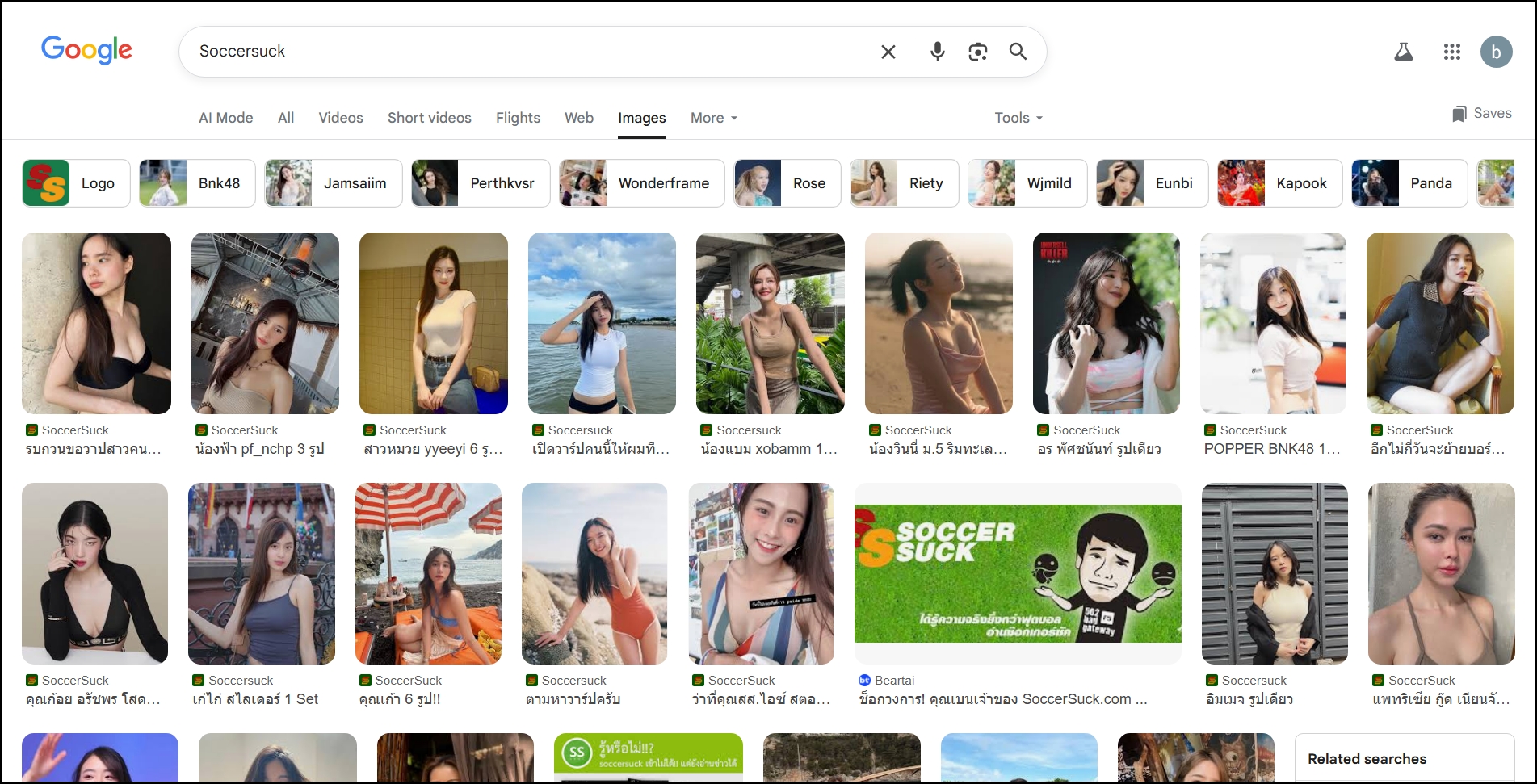Expand the Tools dropdown

coord(1018,118)
